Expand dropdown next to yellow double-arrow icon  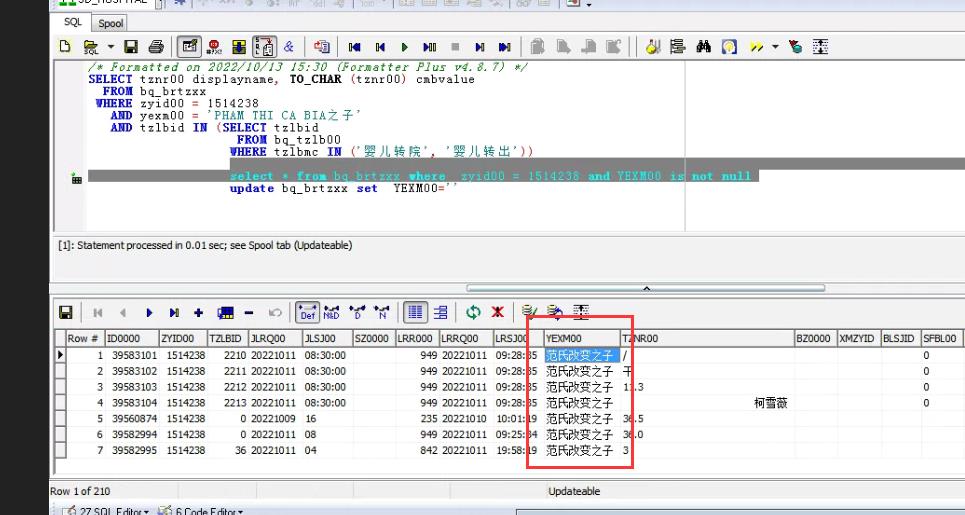775,47
